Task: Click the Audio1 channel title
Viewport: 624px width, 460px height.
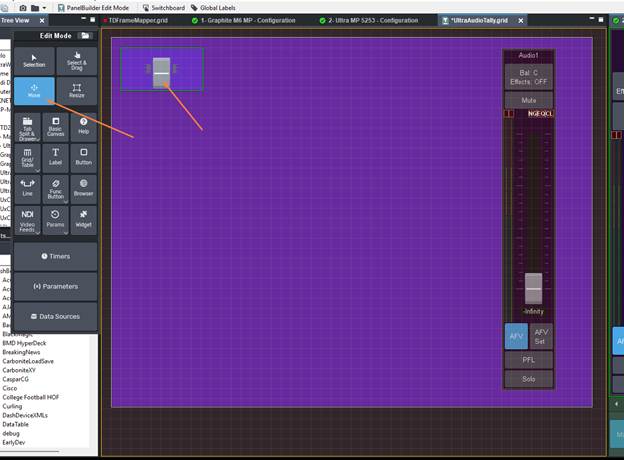Action: (528, 55)
